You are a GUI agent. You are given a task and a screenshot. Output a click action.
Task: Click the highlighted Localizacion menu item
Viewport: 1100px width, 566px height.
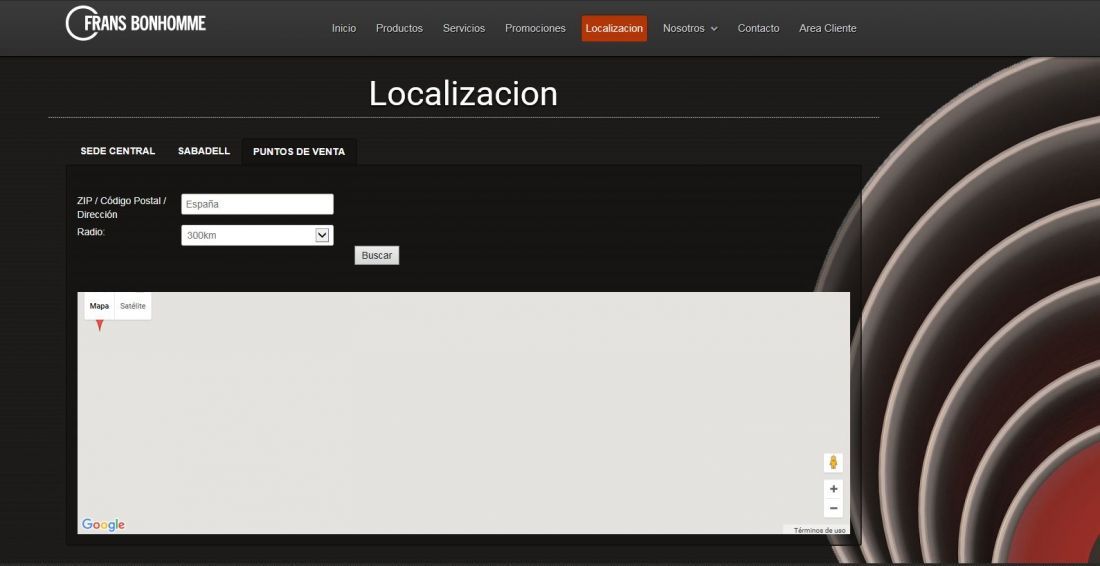(614, 29)
